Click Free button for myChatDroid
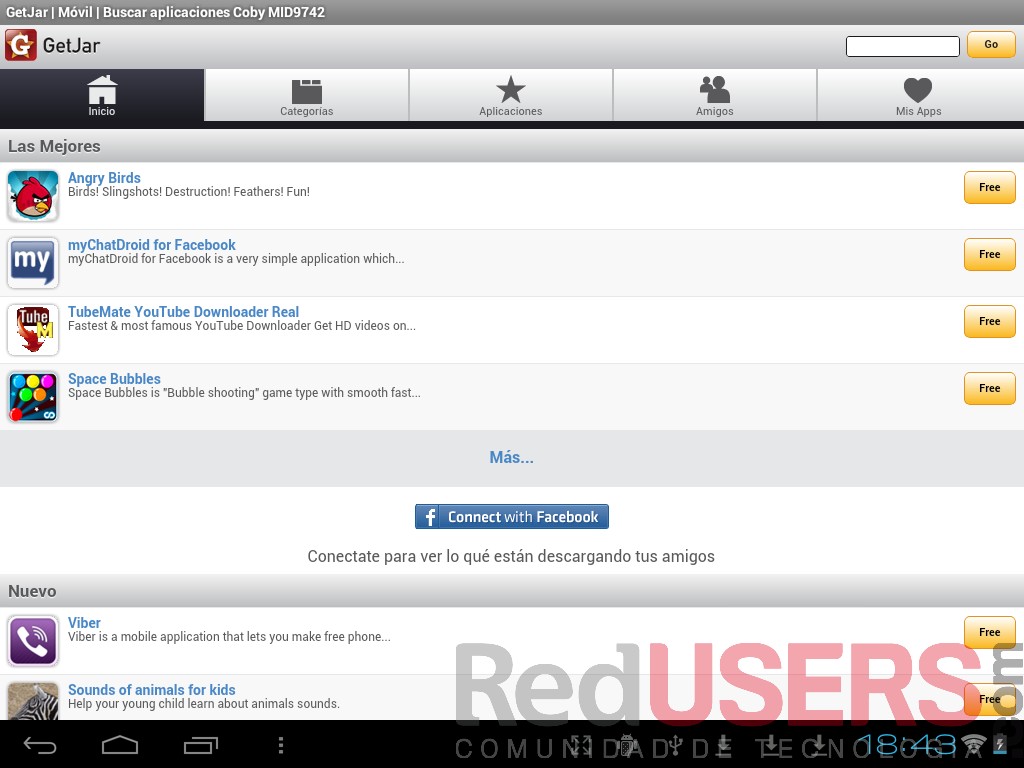 989,255
